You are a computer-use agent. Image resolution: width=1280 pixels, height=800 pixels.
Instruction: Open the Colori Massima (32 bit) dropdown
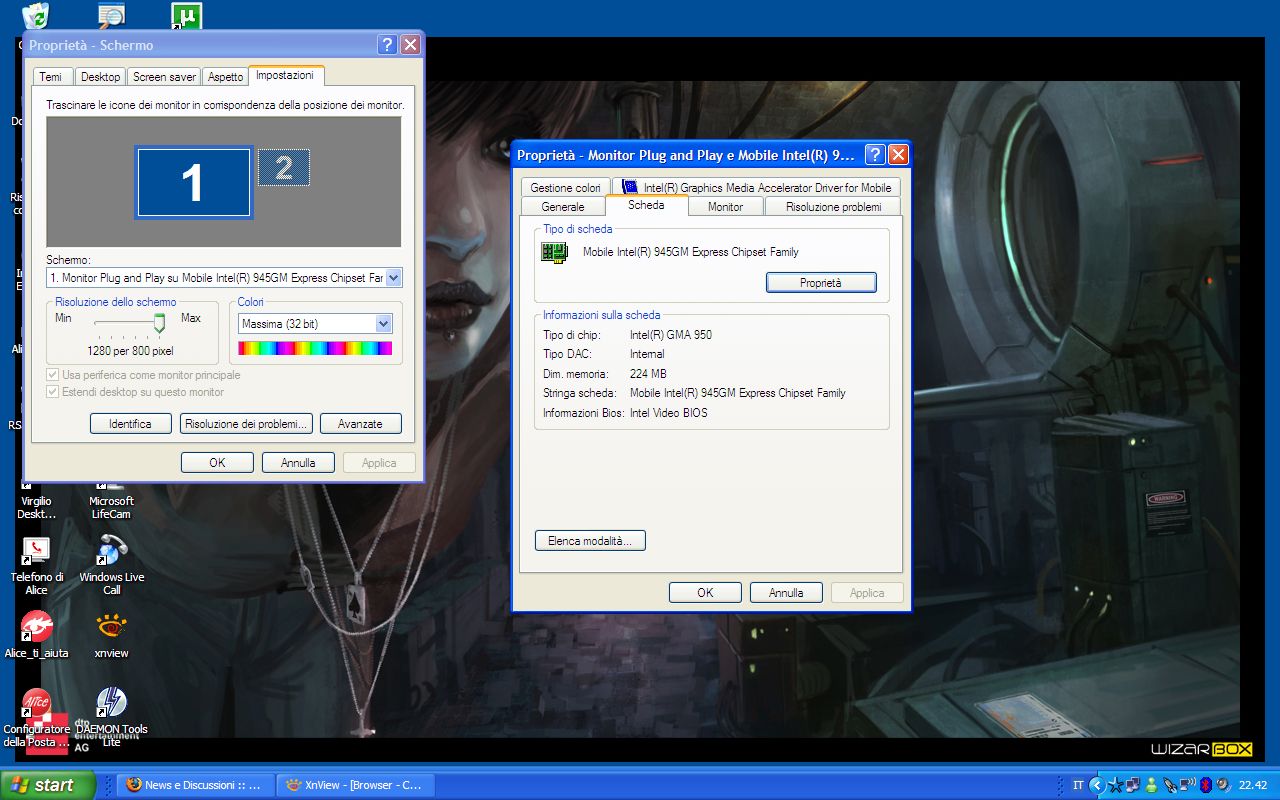click(x=383, y=324)
